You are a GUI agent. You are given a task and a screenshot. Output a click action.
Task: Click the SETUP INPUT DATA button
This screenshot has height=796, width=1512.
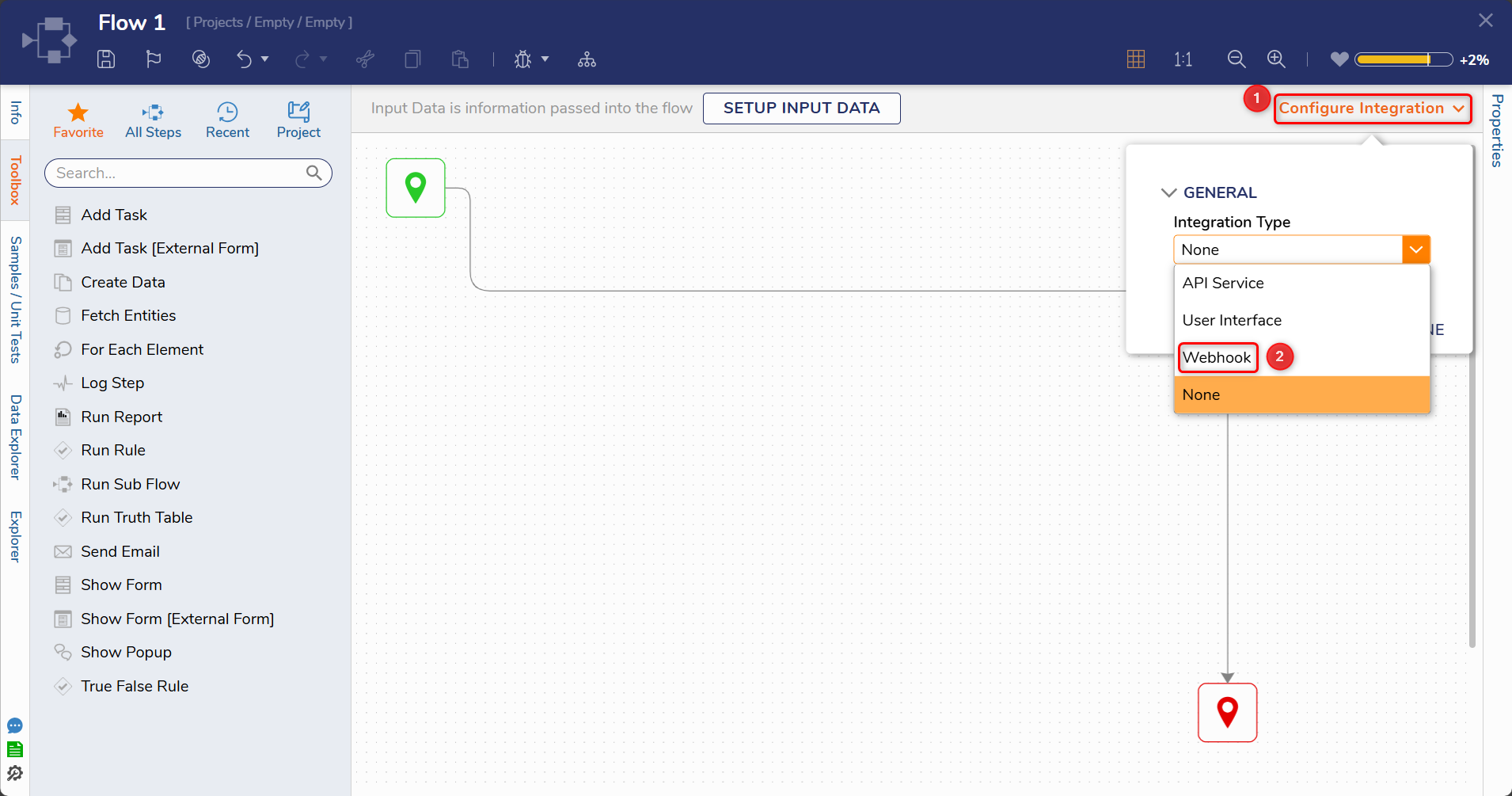801,109
